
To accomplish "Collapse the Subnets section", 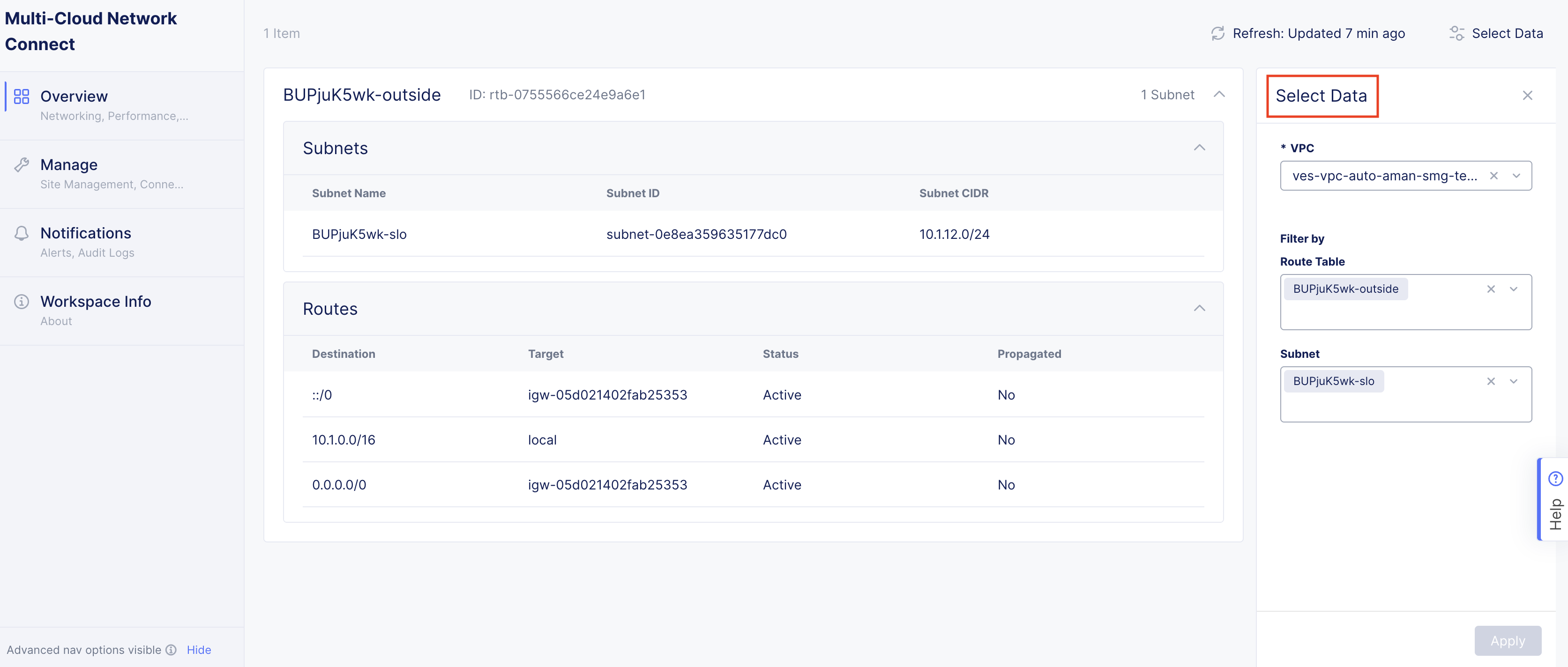I will tap(1200, 148).
